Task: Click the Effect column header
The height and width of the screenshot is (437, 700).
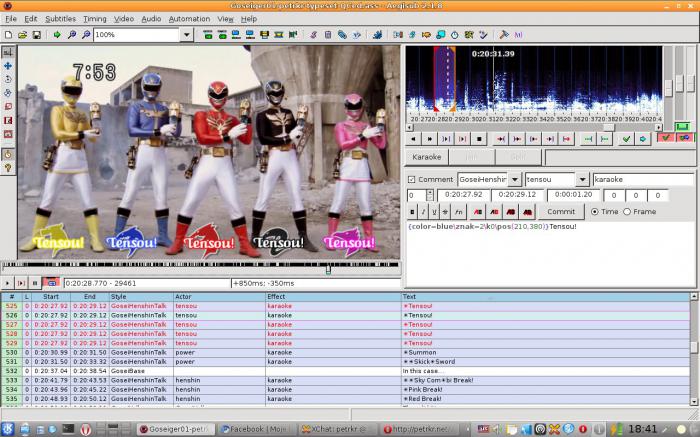Action: point(333,296)
